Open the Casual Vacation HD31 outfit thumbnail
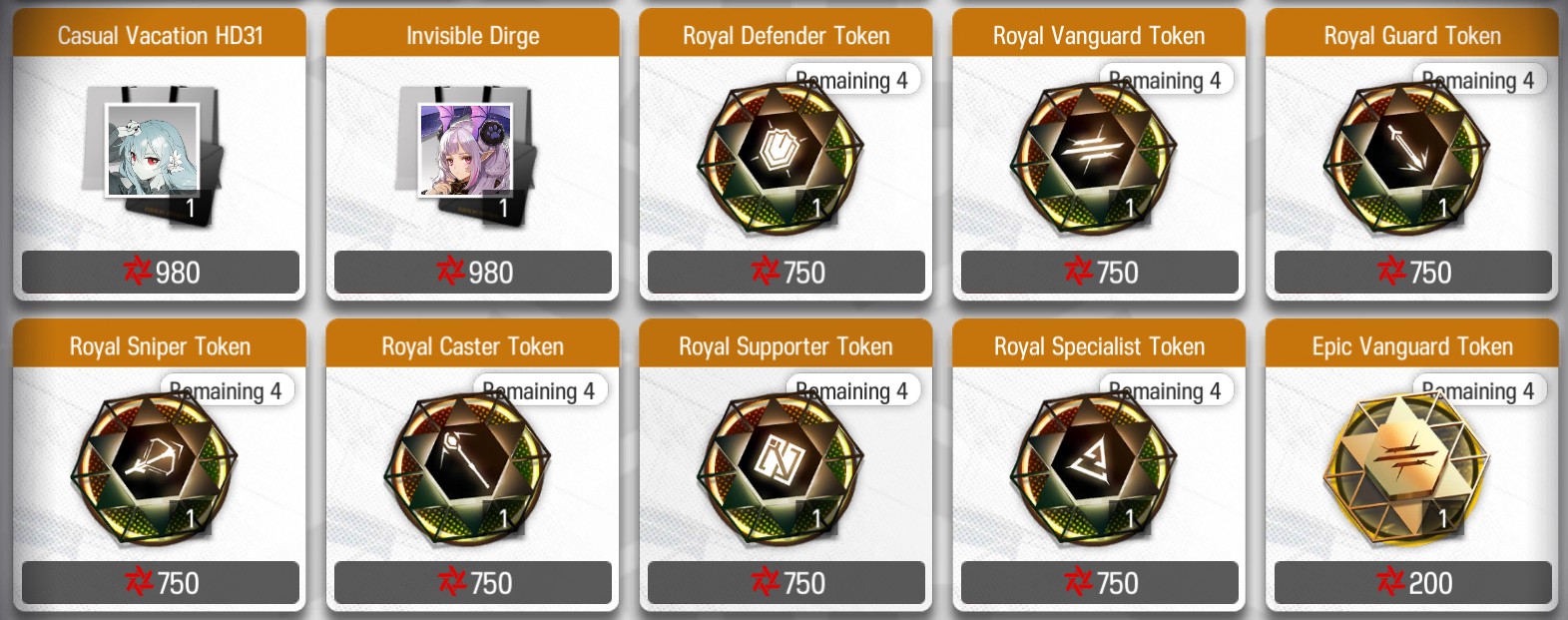Image resolution: width=1568 pixels, height=620 pixels. pyautogui.click(x=153, y=152)
